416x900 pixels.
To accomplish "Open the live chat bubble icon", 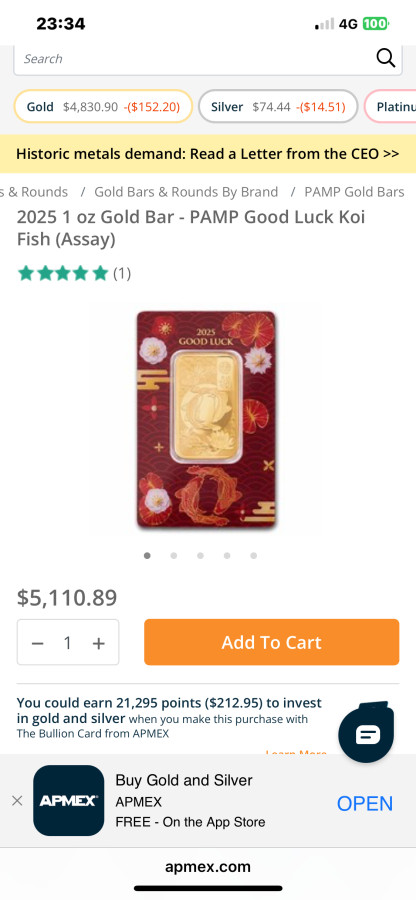I will [x=367, y=733].
